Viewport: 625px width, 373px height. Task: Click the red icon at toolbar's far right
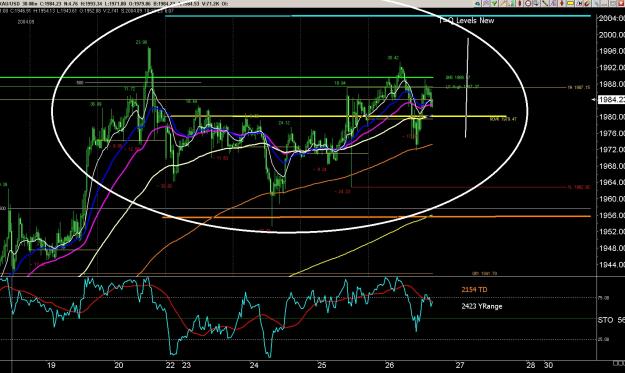621,3
